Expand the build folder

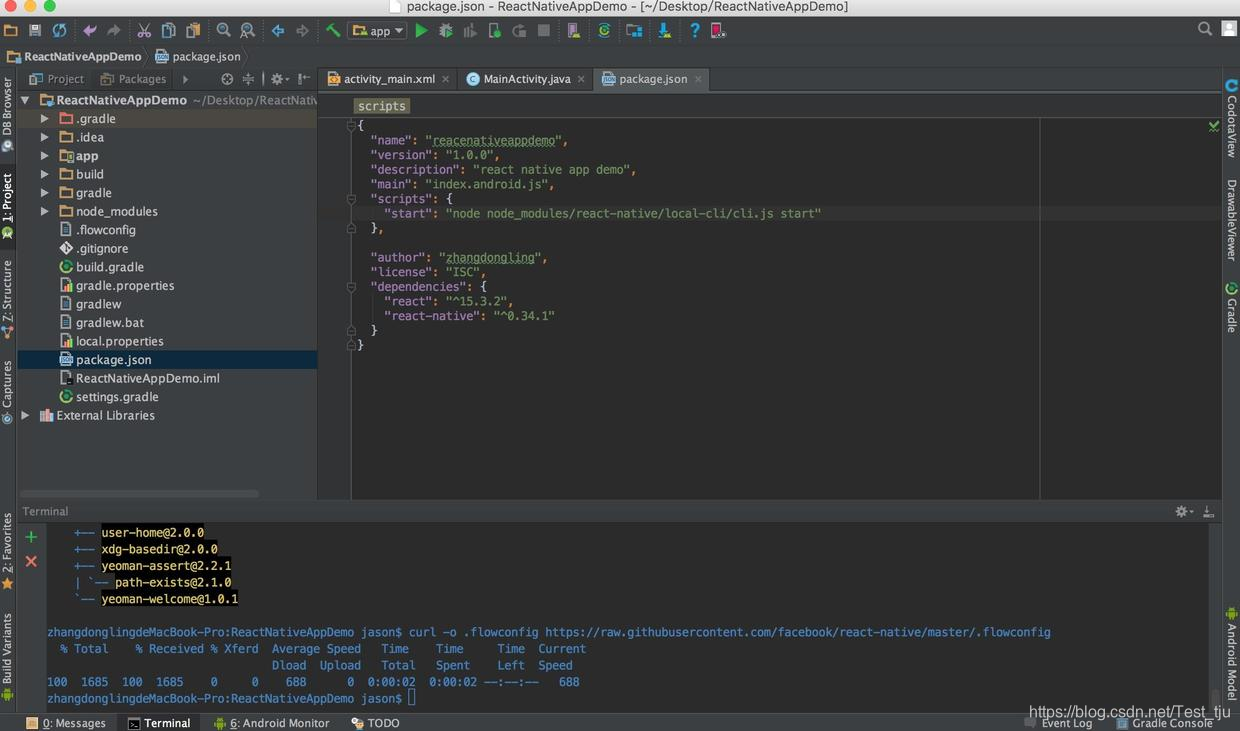tap(44, 174)
